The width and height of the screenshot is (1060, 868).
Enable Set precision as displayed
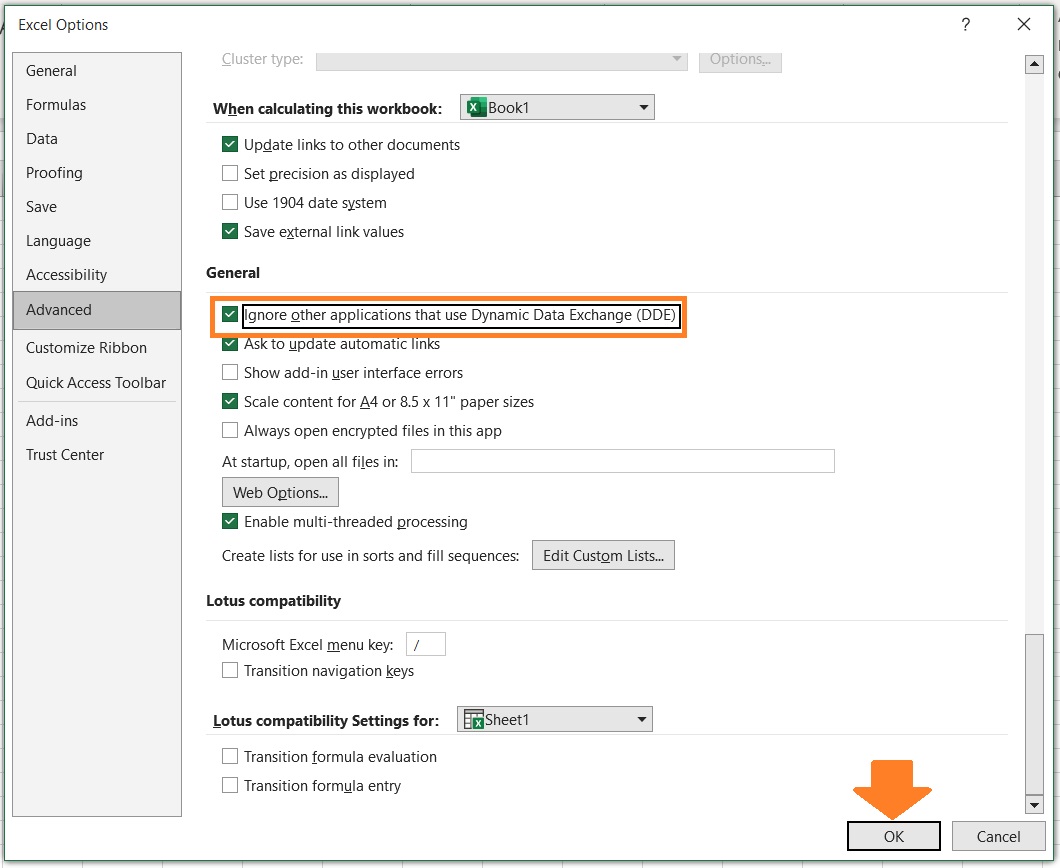point(230,173)
